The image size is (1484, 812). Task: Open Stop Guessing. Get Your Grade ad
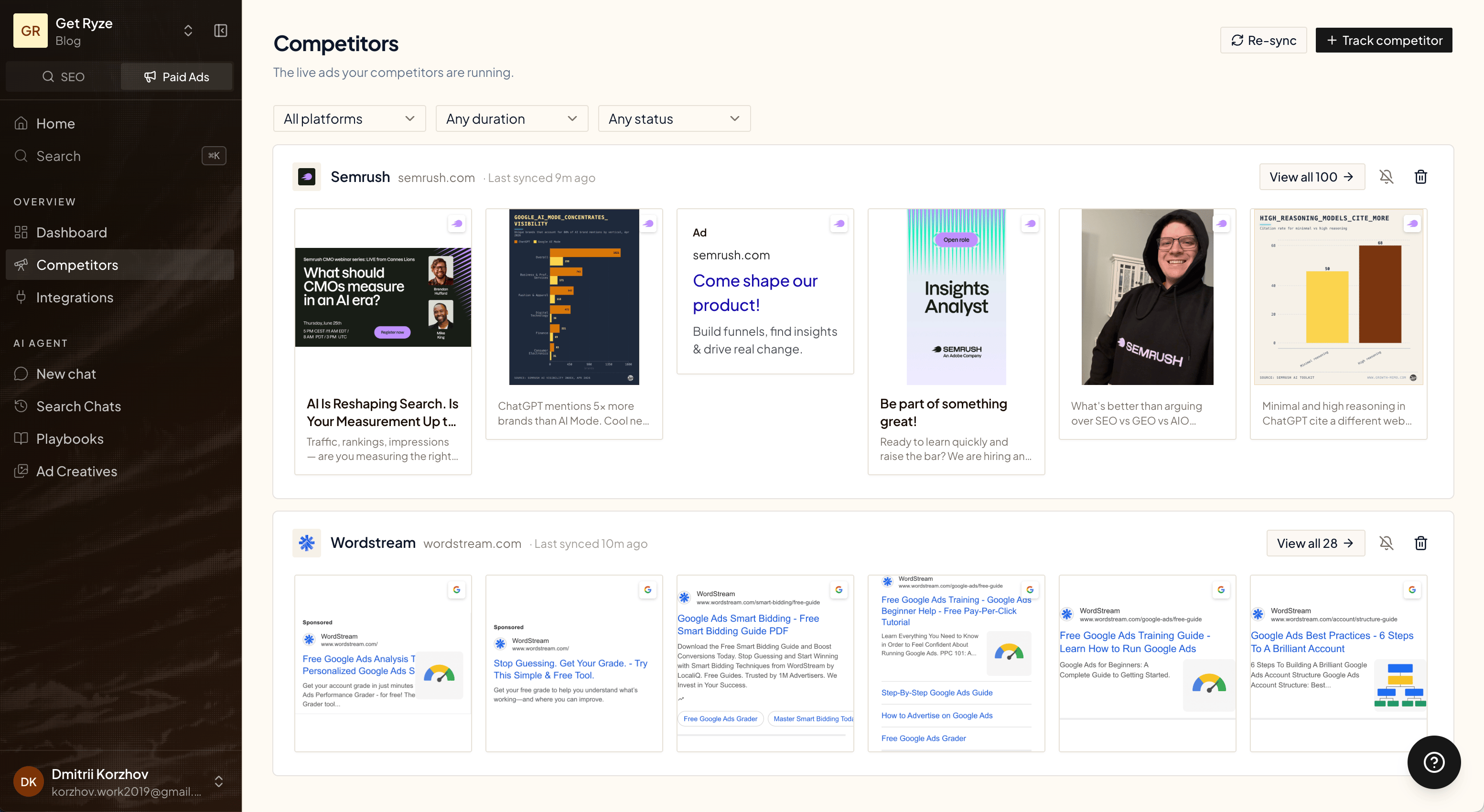(x=574, y=663)
